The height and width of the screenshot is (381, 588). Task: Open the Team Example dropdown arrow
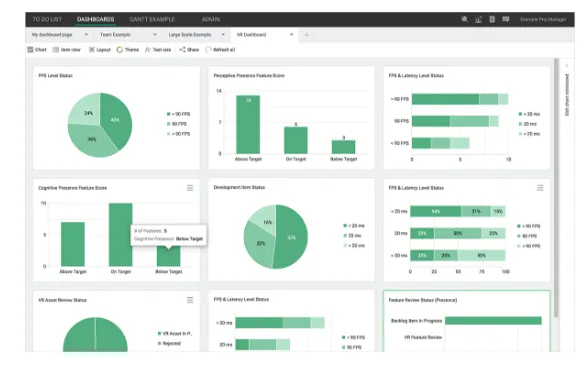(154, 34)
